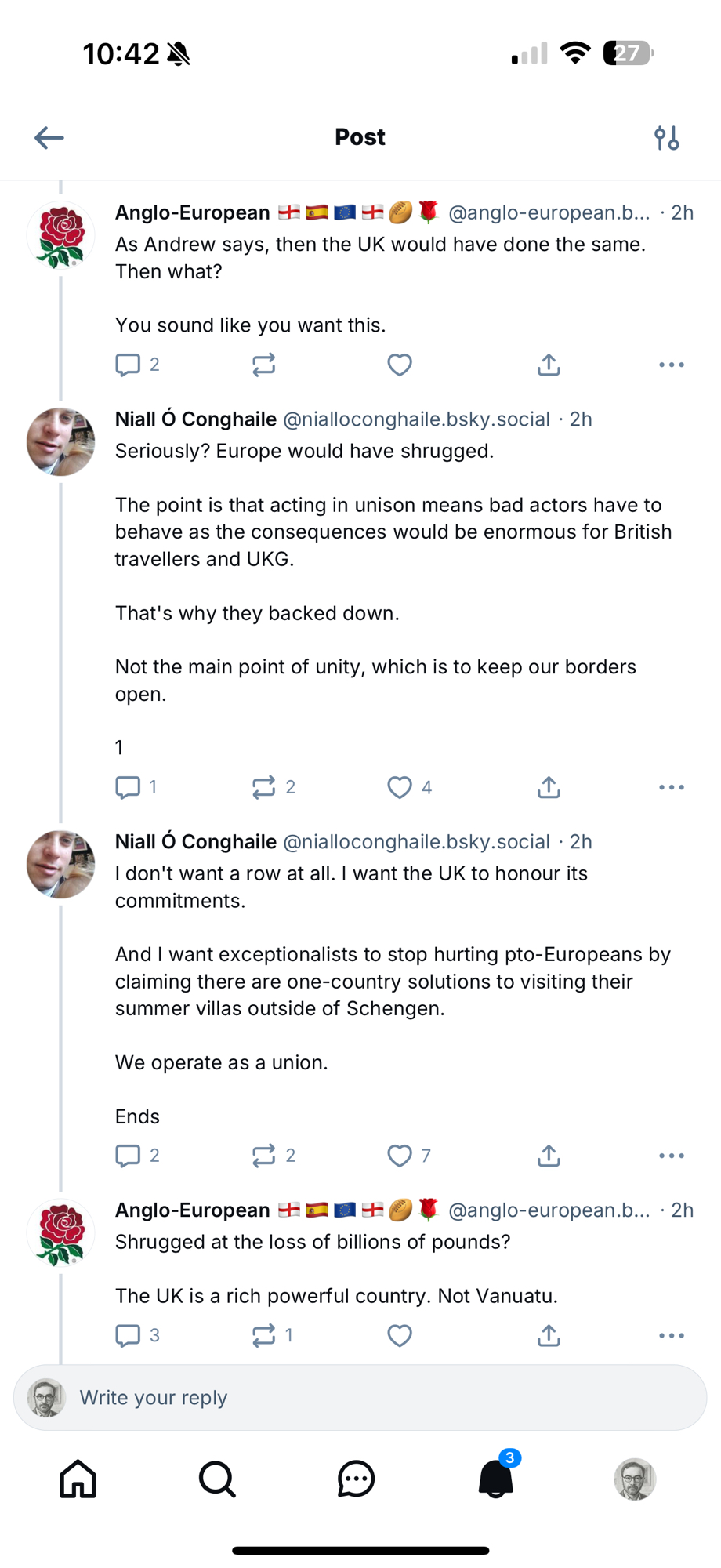721x1568 pixels.
Task: Share the "Then what?" post
Action: (549, 365)
